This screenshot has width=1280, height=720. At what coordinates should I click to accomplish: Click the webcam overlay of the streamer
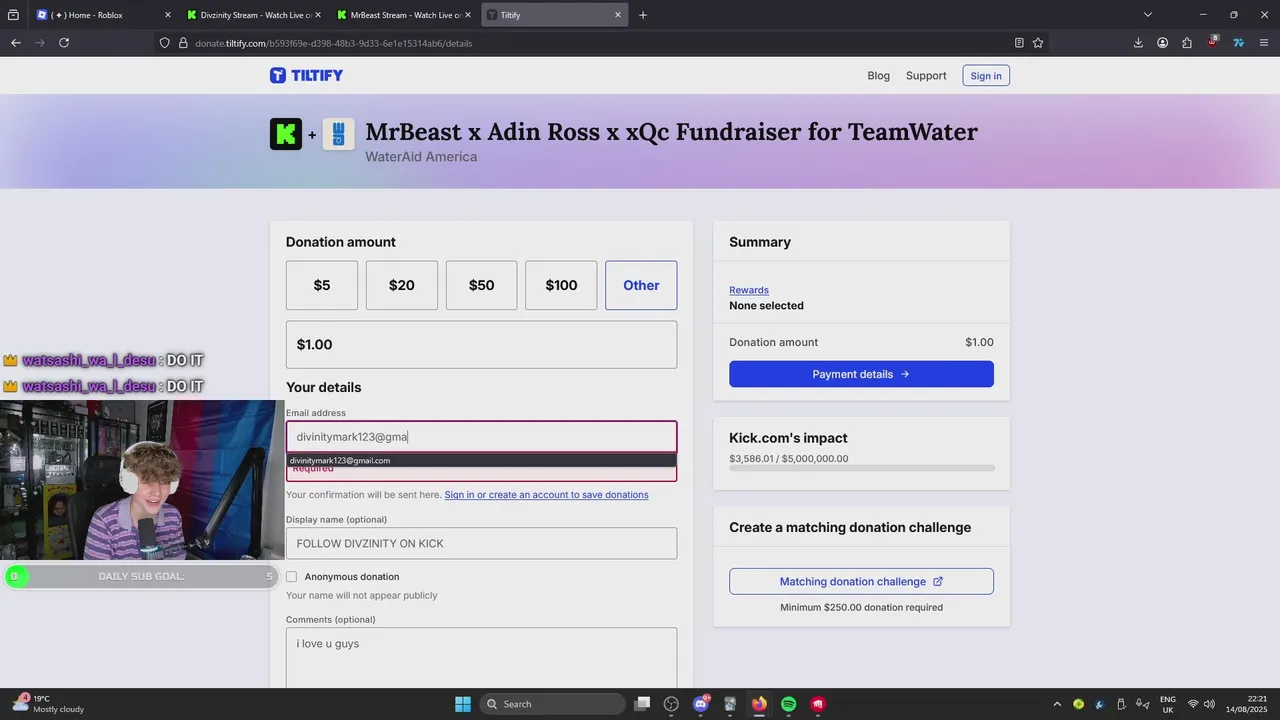click(x=142, y=480)
